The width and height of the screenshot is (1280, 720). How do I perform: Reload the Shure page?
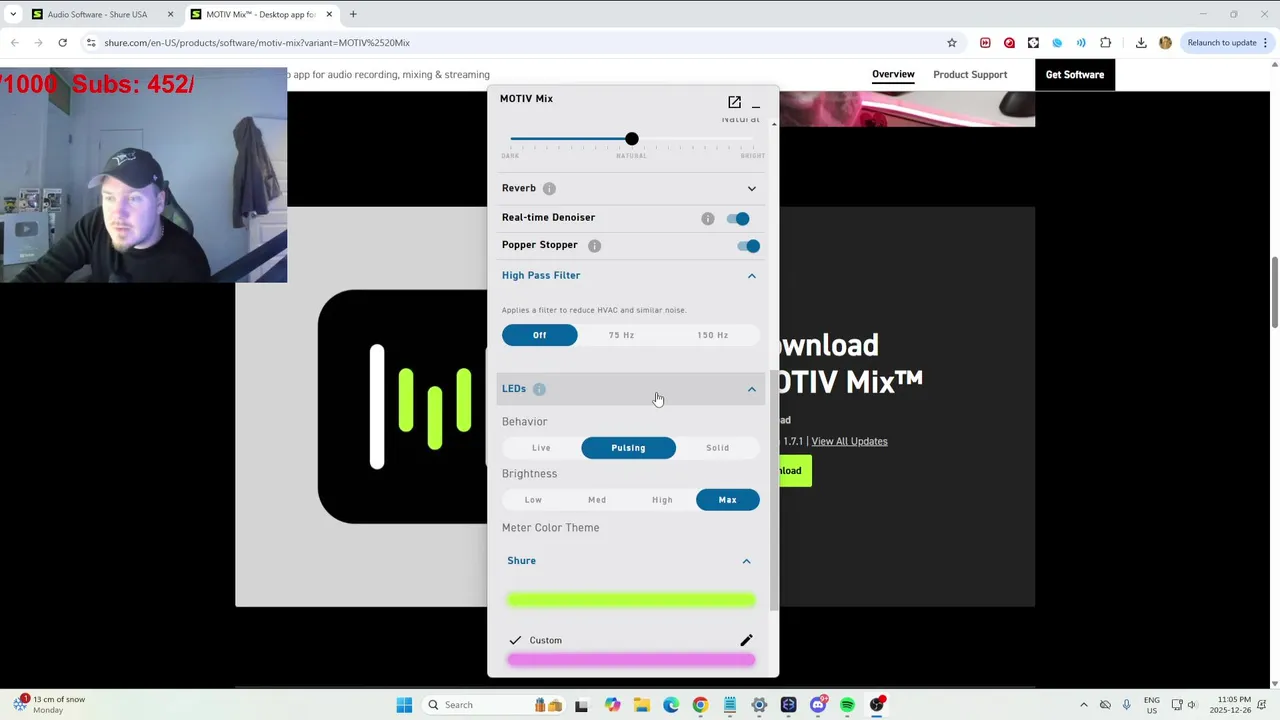pos(62,43)
